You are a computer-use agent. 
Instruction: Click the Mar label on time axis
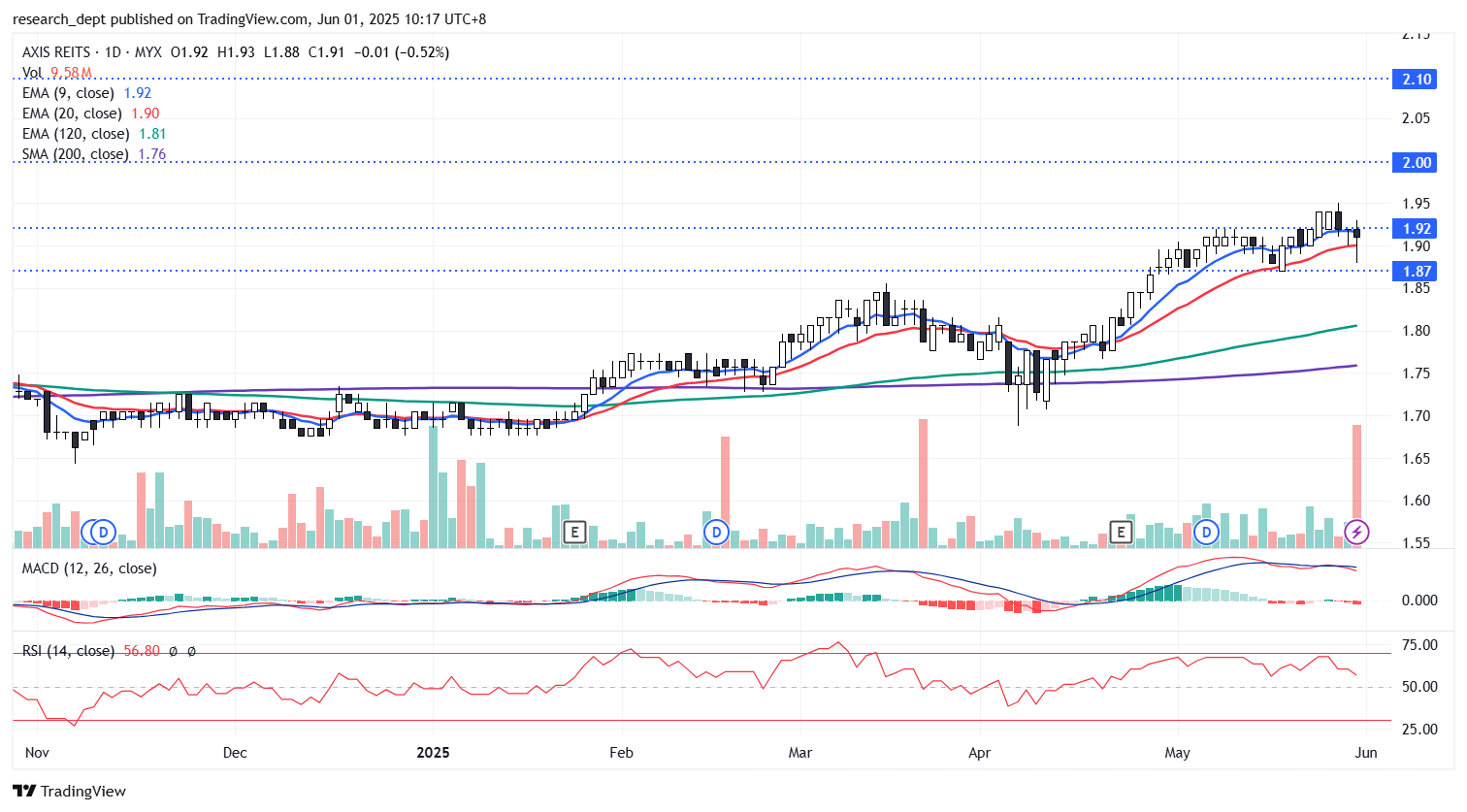pyautogui.click(x=800, y=753)
